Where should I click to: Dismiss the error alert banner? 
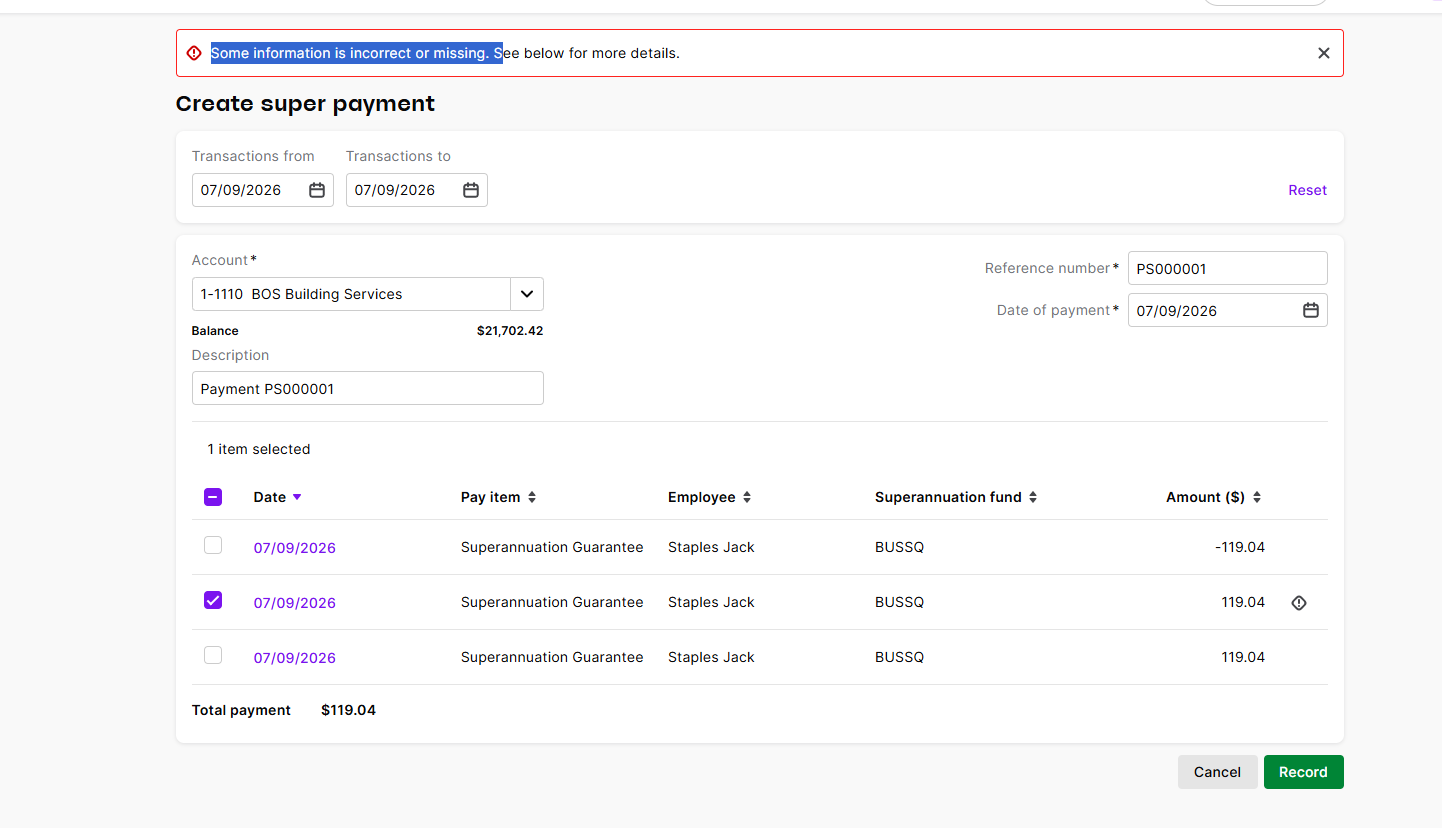click(x=1324, y=53)
